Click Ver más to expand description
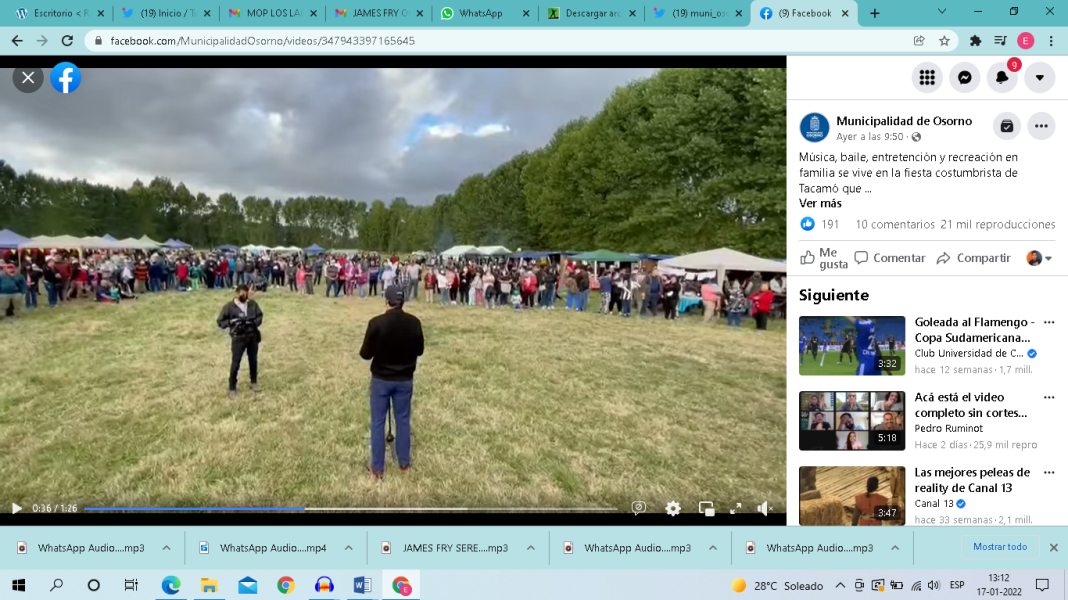 (x=820, y=203)
